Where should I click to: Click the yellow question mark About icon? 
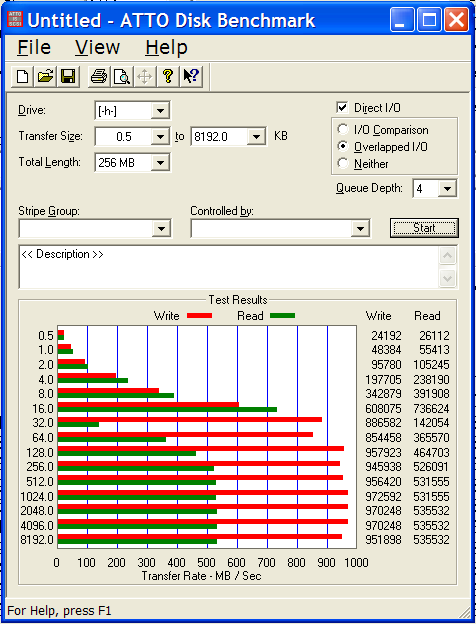[x=168, y=76]
